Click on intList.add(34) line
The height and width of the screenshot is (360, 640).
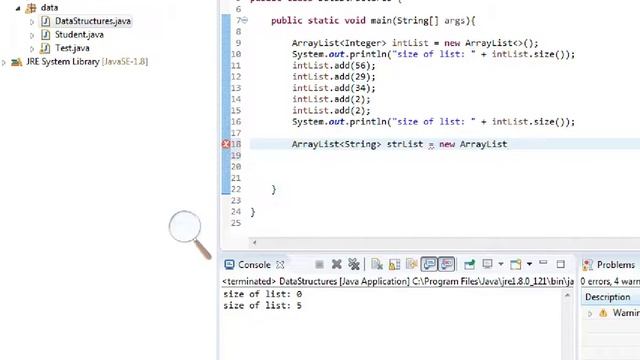tap(333, 88)
